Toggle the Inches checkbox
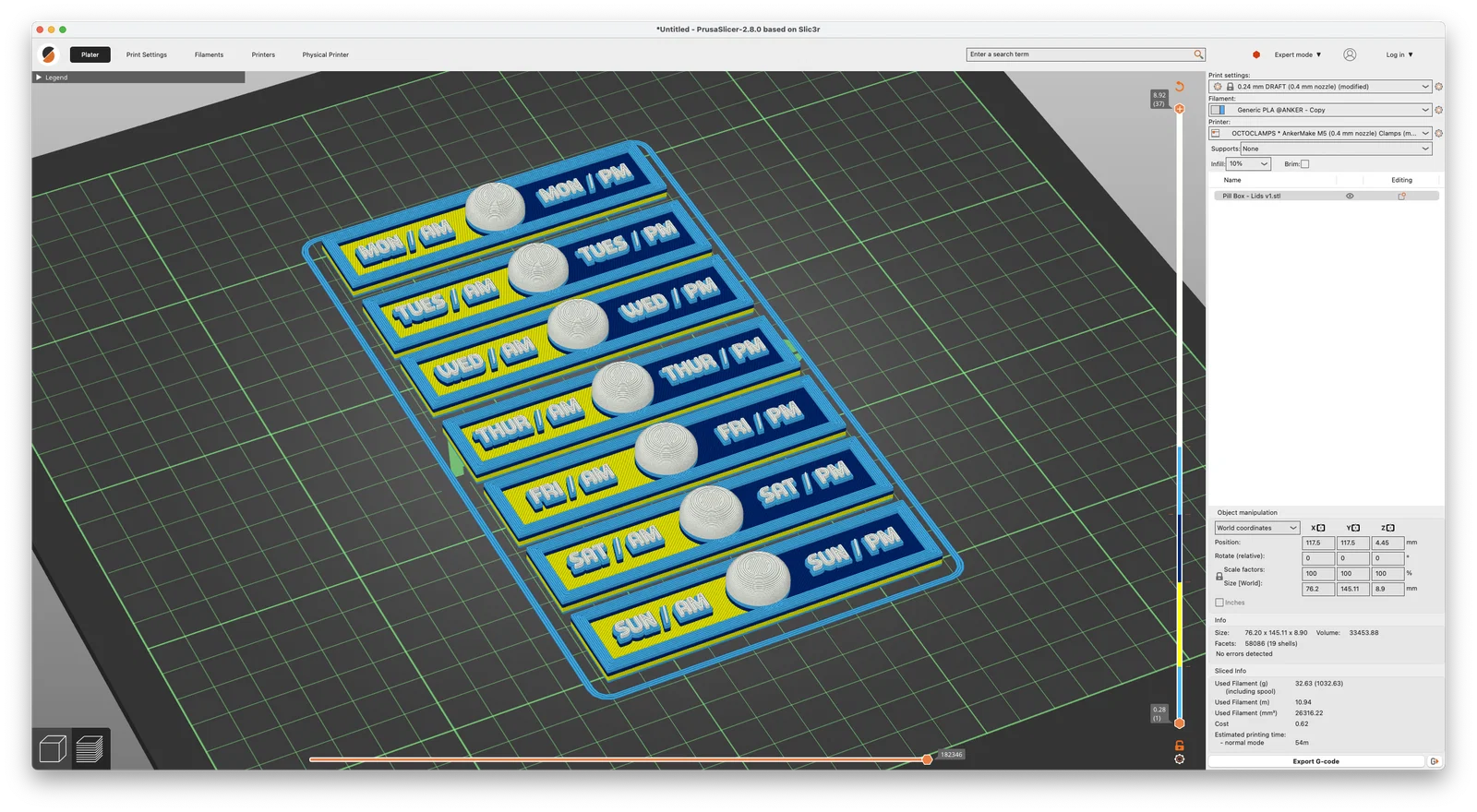This screenshot has height=812, width=1477. 1219,603
